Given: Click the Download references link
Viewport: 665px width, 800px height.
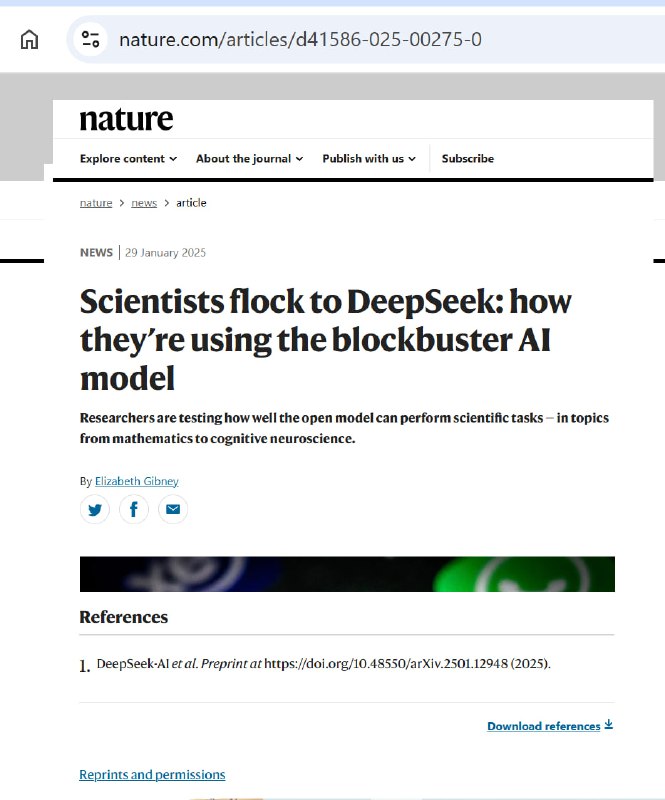Looking at the screenshot, I should (x=544, y=726).
